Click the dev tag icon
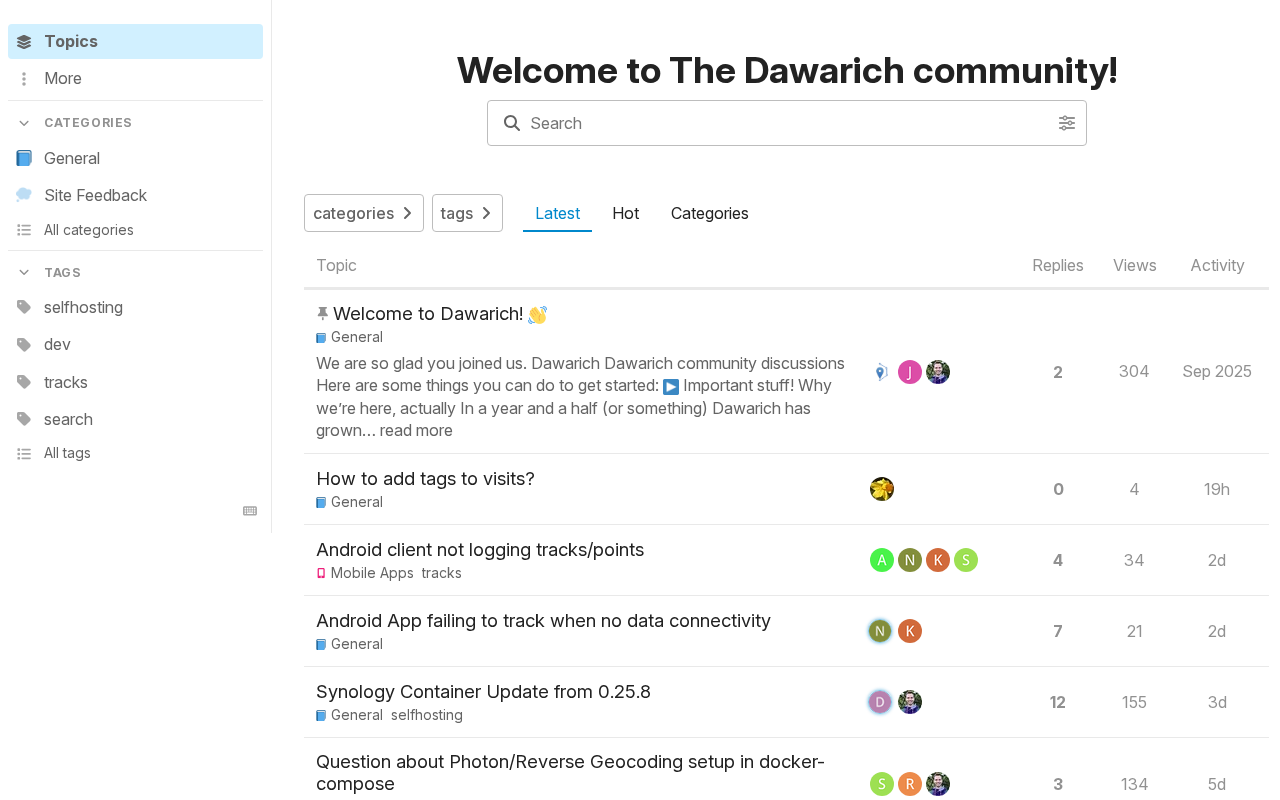The width and height of the screenshot is (1280, 800). (x=24, y=344)
